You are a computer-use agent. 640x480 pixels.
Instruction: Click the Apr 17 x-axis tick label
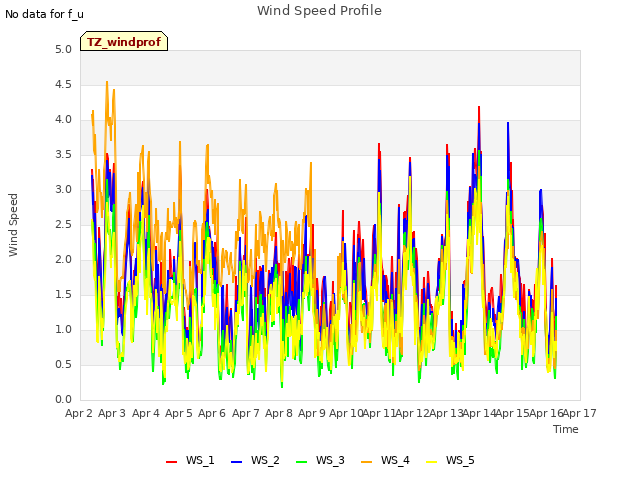pyautogui.click(x=580, y=413)
